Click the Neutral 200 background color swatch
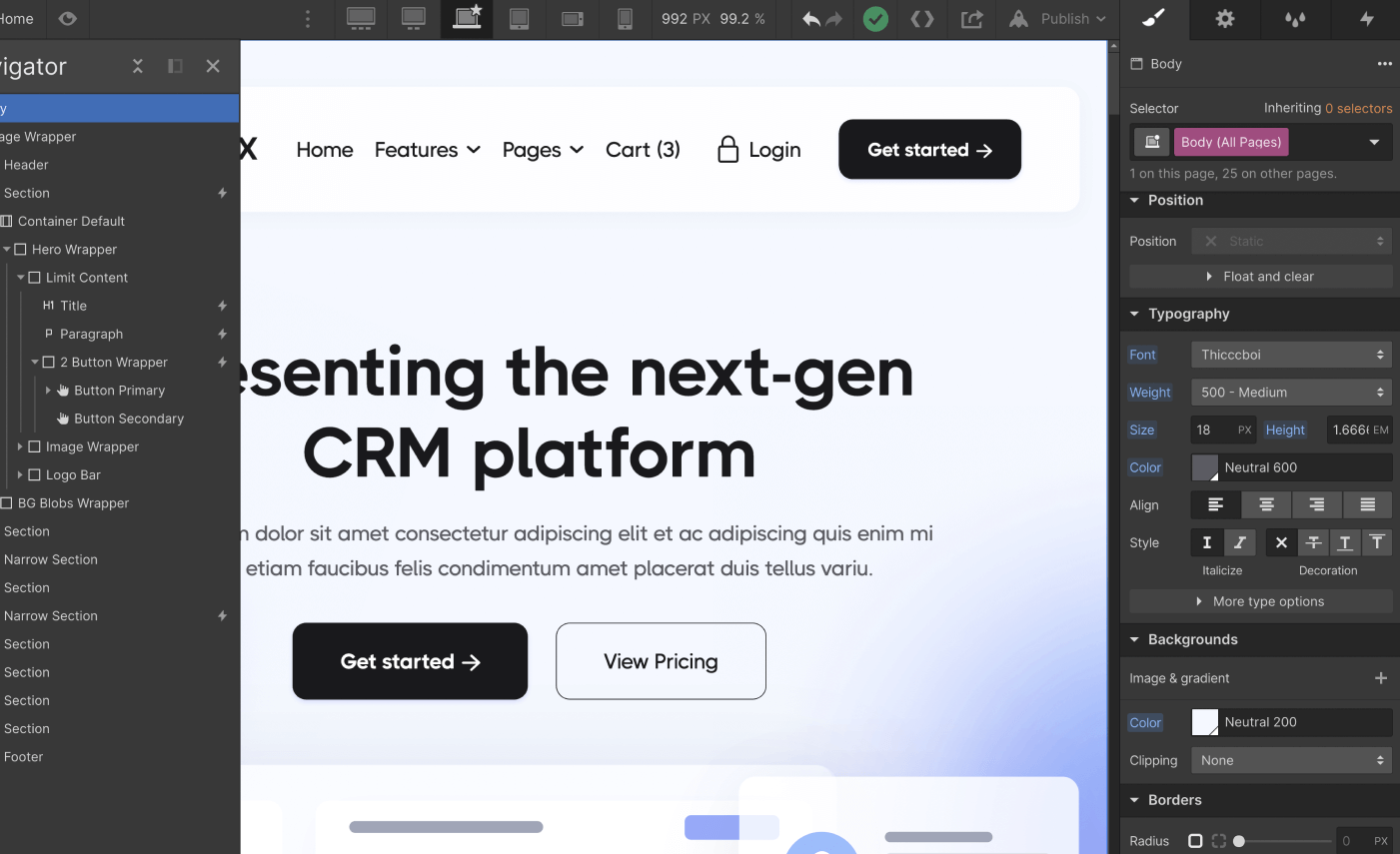The image size is (1400, 854). tap(1204, 722)
